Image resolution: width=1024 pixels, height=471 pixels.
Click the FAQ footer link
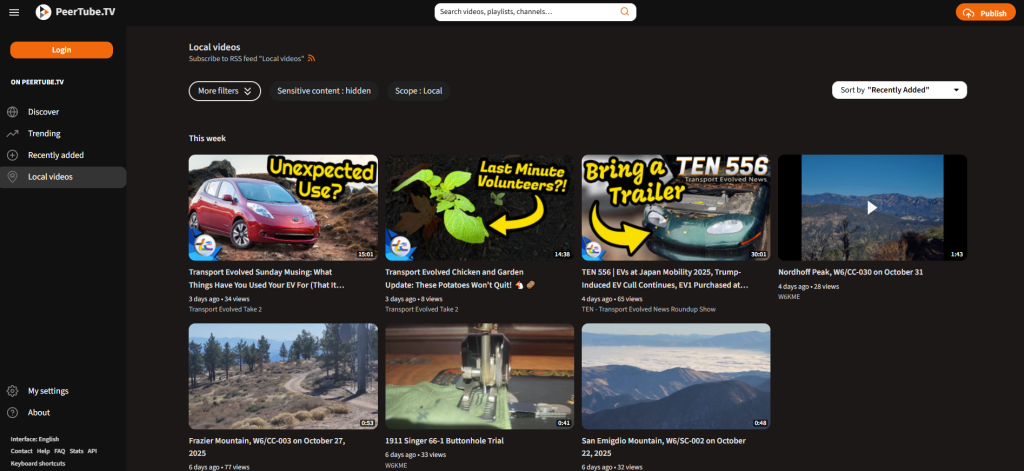(x=59, y=451)
